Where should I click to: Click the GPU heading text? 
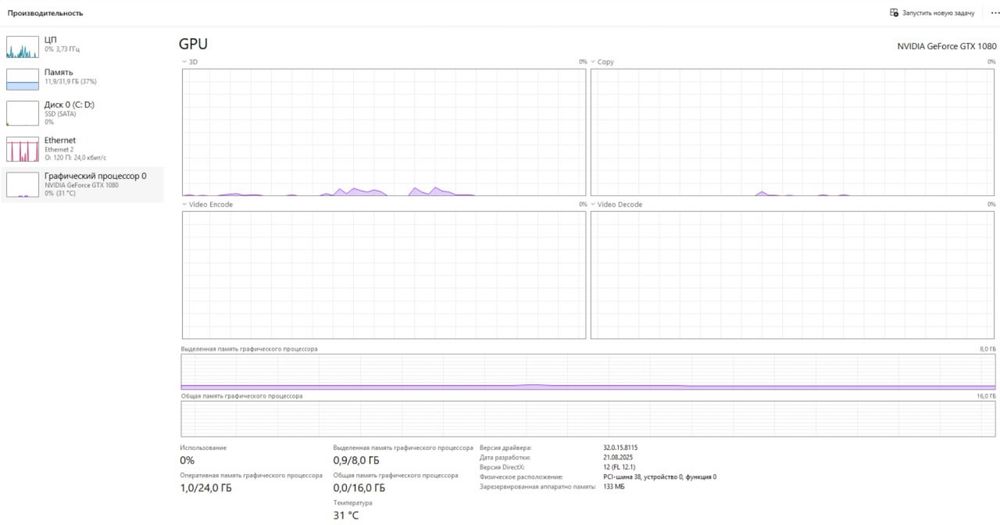(x=193, y=44)
